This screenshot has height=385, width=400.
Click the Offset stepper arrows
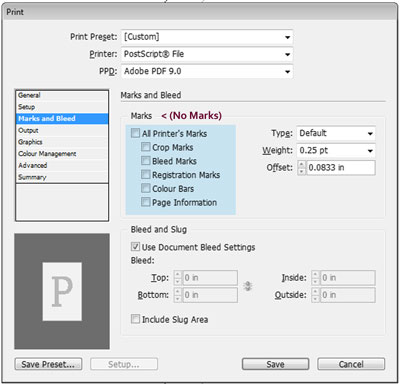pyautogui.click(x=302, y=168)
